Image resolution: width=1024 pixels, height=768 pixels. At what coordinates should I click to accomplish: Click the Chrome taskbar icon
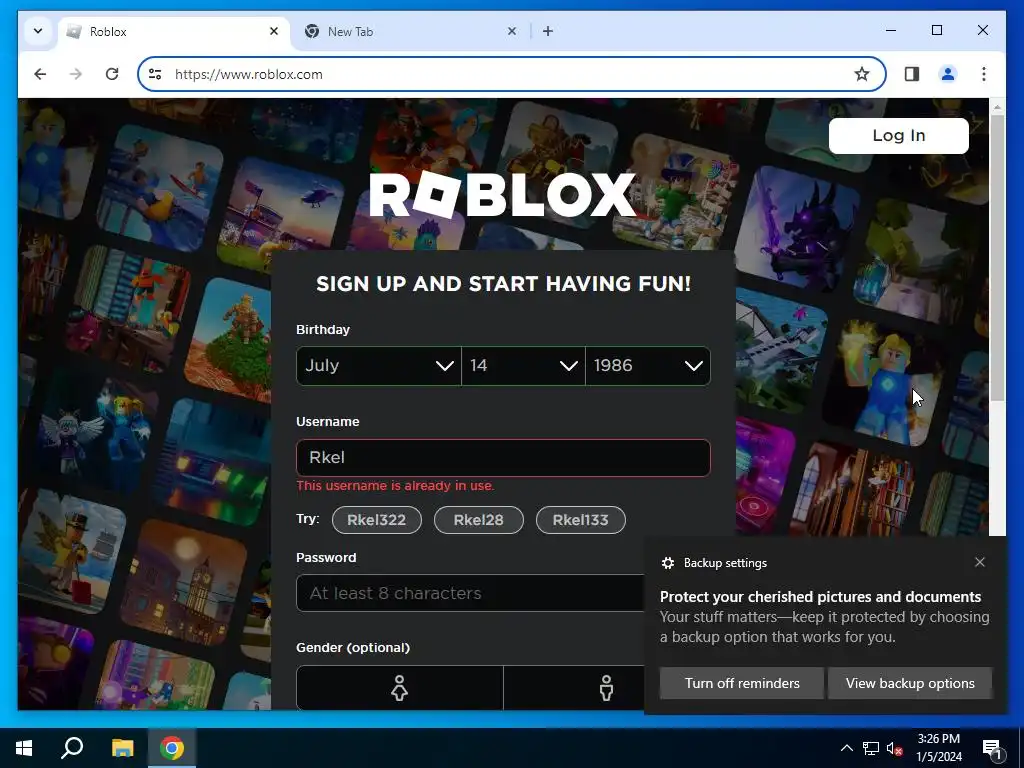(x=172, y=748)
